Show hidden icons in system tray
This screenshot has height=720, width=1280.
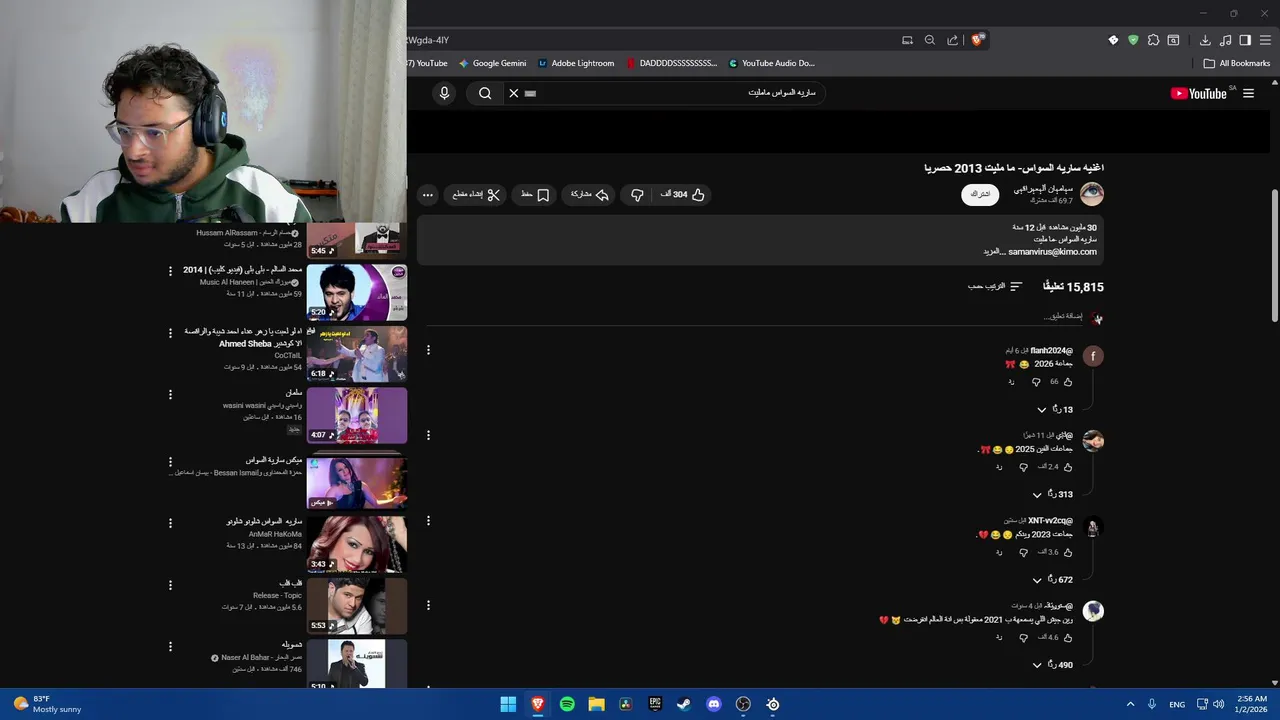pyautogui.click(x=1130, y=704)
